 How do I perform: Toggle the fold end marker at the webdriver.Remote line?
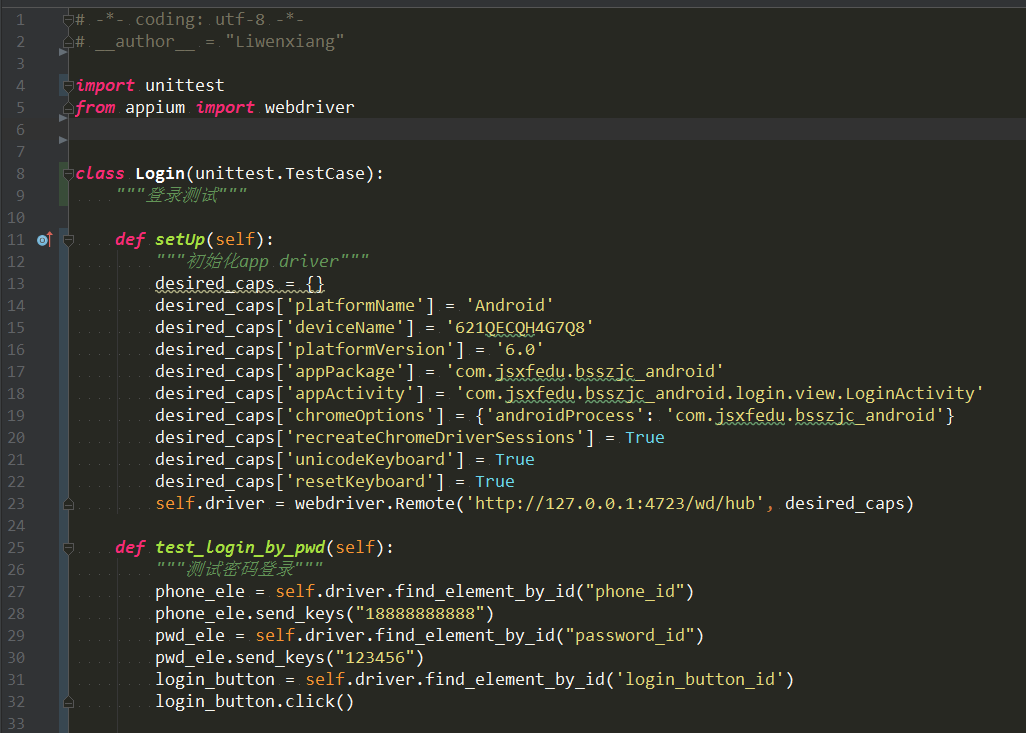(x=68, y=505)
